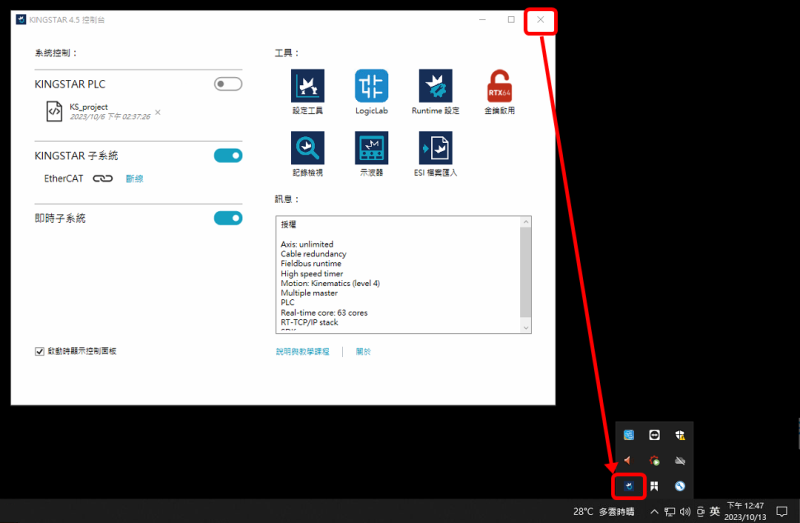Click the KS_project file name
Image resolution: width=800 pixels, height=523 pixels.
[x=88, y=107]
